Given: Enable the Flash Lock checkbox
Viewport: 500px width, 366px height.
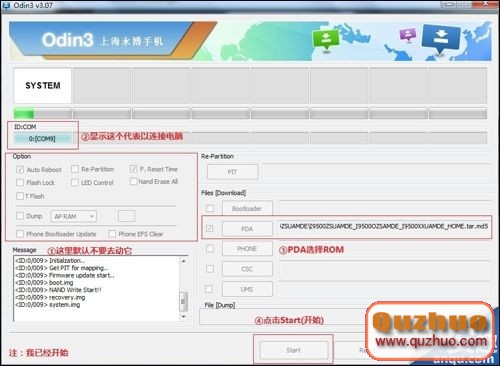Looking at the screenshot, I should coord(20,182).
